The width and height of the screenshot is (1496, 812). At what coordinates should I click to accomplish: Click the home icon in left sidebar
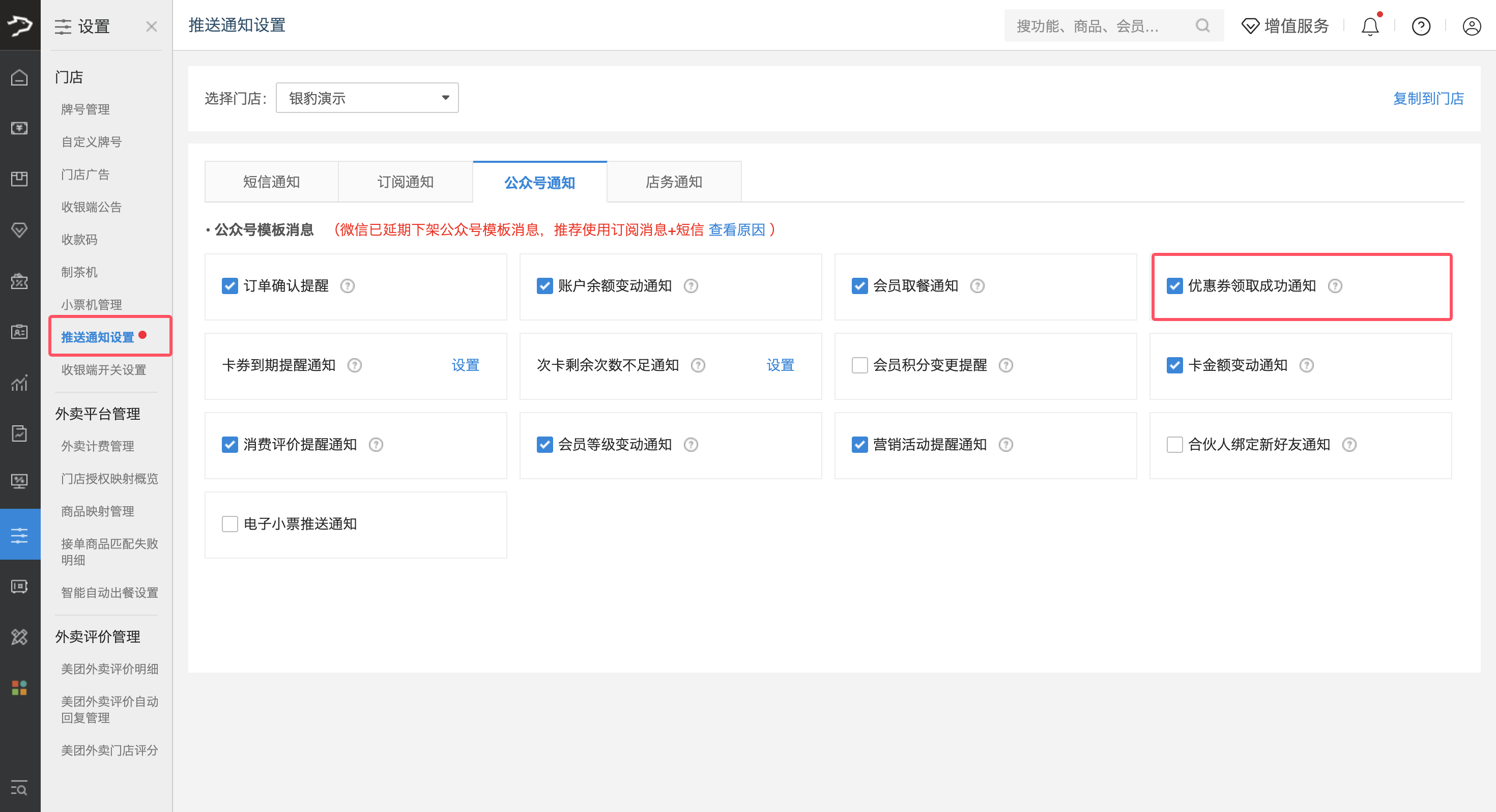(19, 77)
